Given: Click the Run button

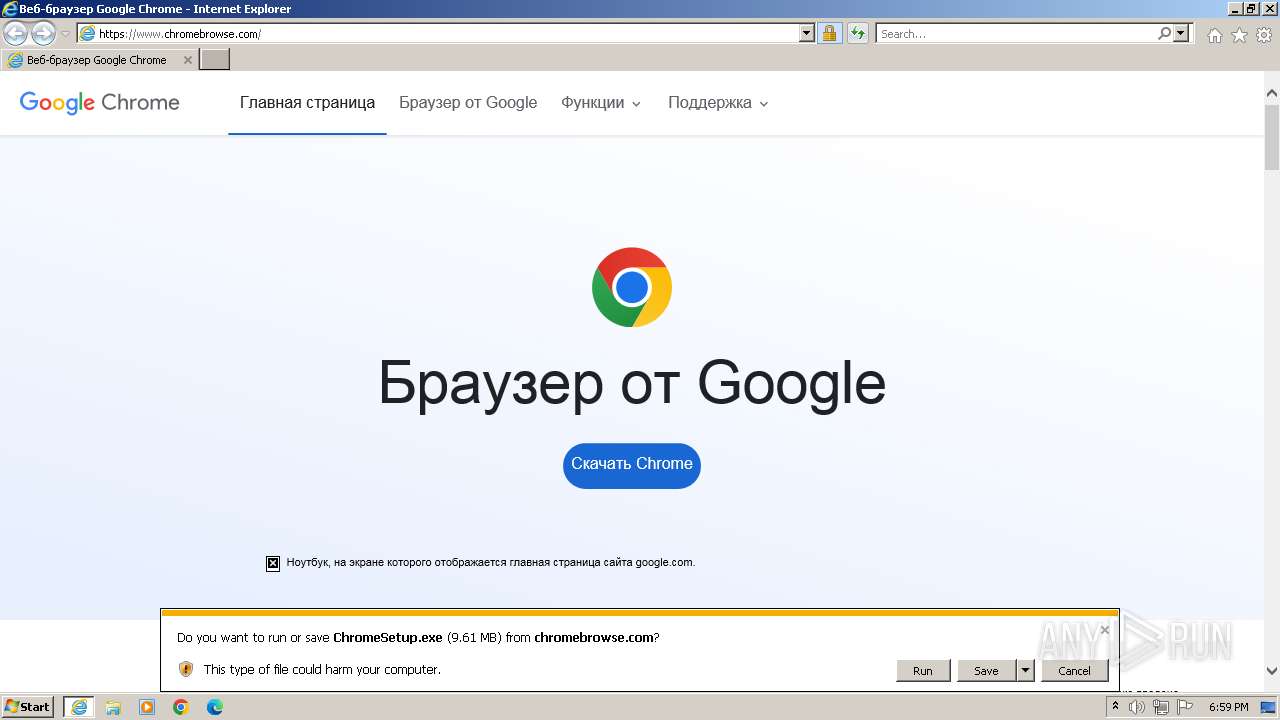Looking at the screenshot, I should pyautogui.click(x=923, y=671).
